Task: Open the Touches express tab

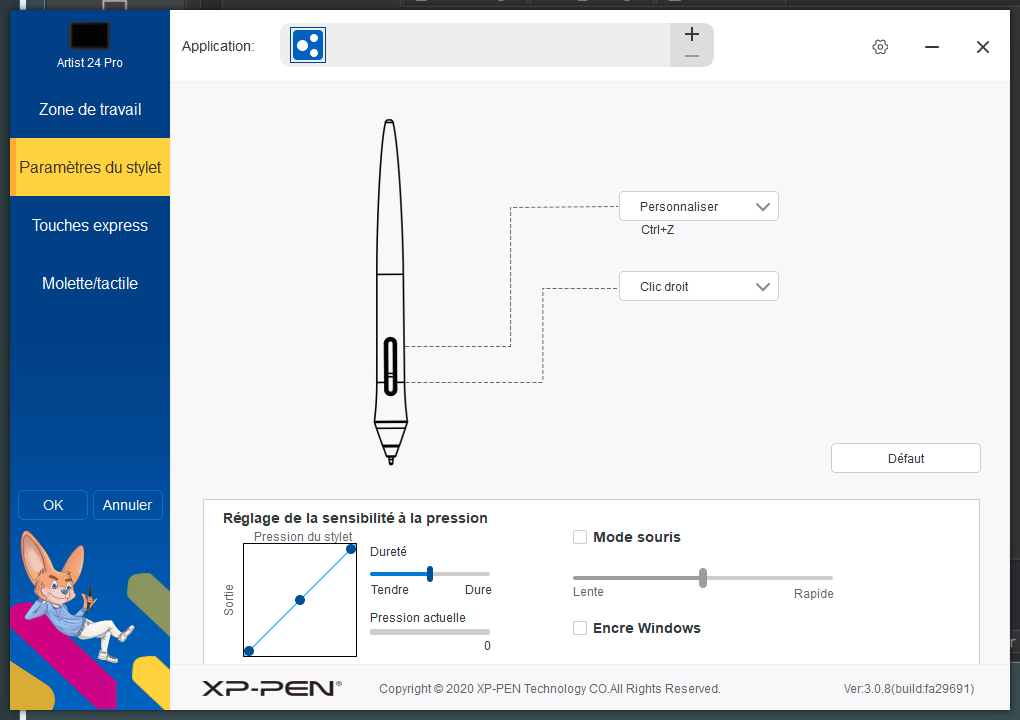Action: tap(90, 226)
